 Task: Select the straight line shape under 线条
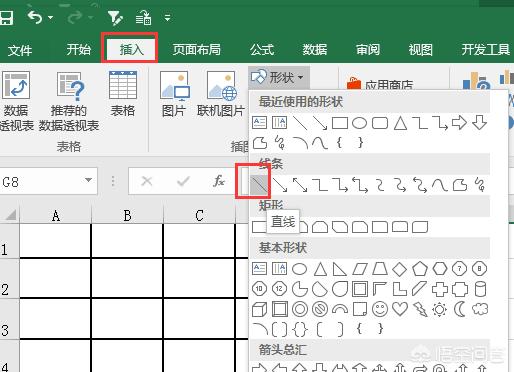click(259, 184)
